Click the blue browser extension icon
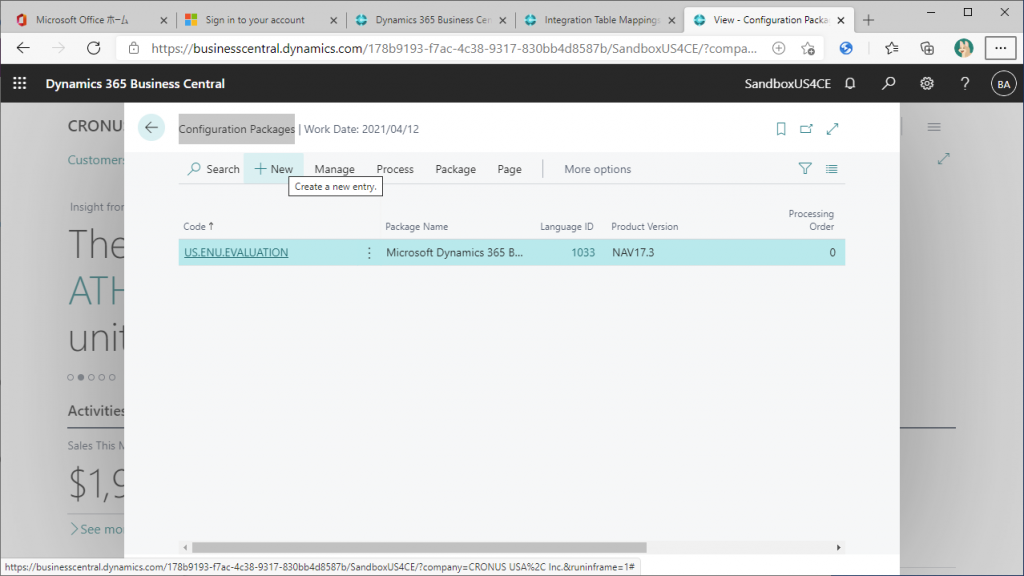 tap(846, 48)
